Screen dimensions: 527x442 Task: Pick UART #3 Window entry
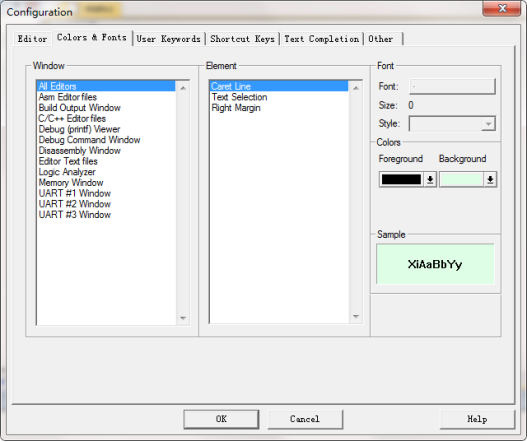(x=106, y=215)
